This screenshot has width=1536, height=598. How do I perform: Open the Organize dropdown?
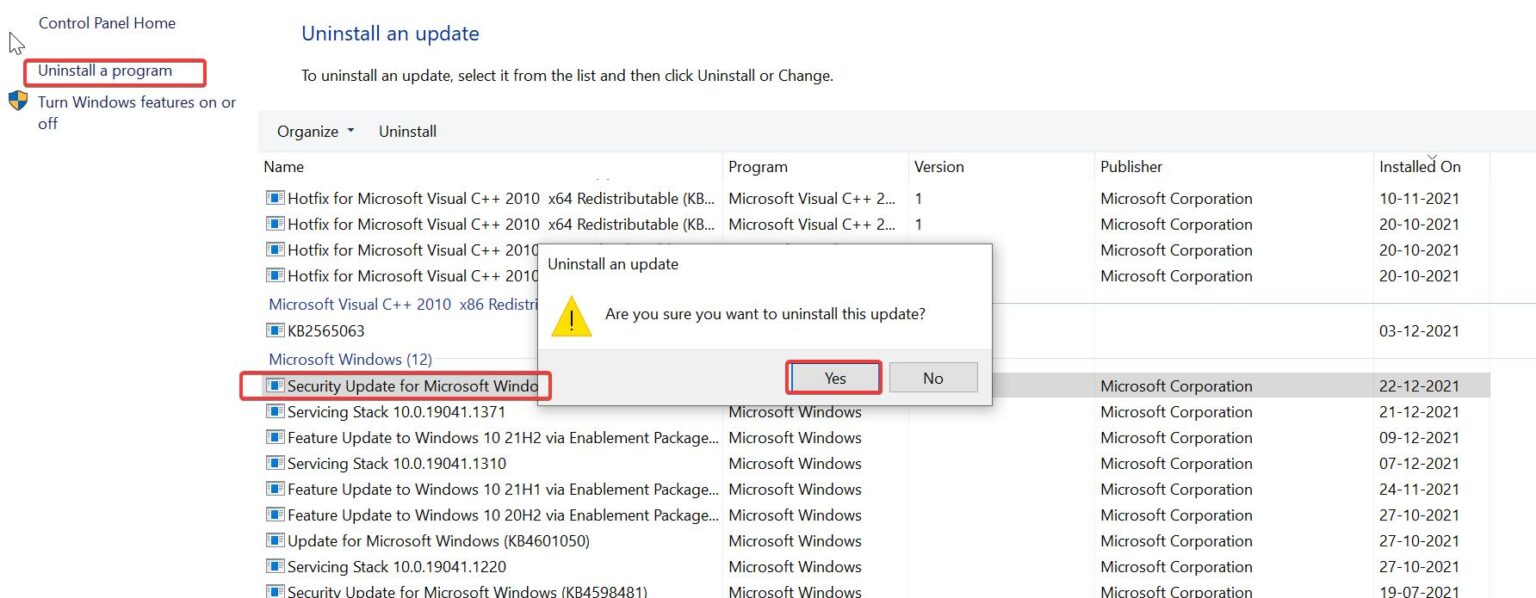coord(313,131)
